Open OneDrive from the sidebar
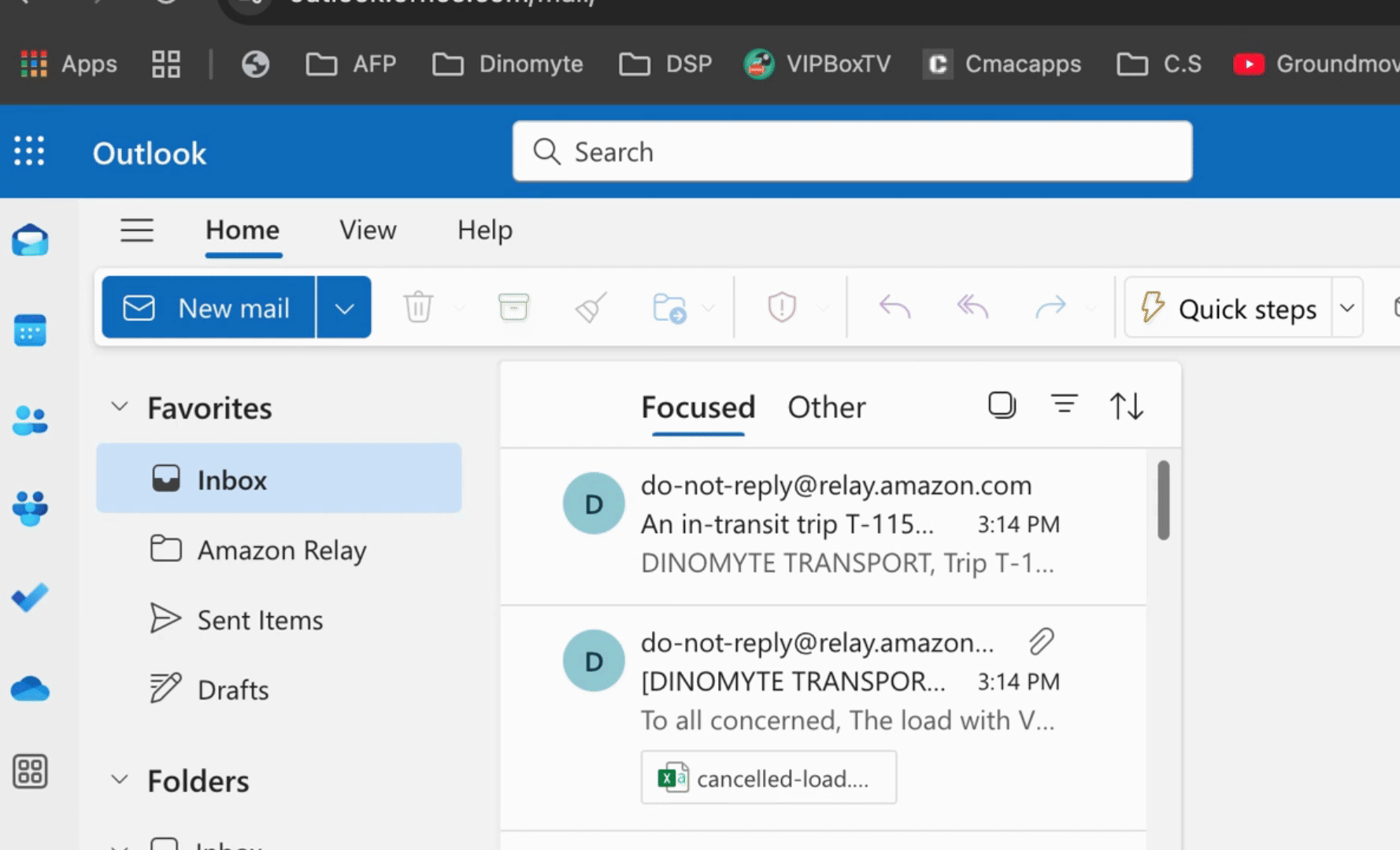This screenshot has height=850, width=1400. tap(30, 689)
